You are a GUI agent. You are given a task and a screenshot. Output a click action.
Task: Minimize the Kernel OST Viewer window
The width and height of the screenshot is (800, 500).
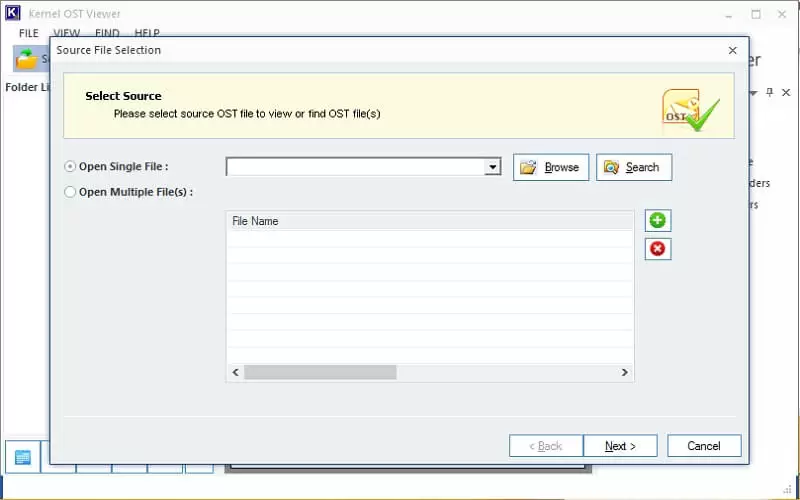click(729, 14)
